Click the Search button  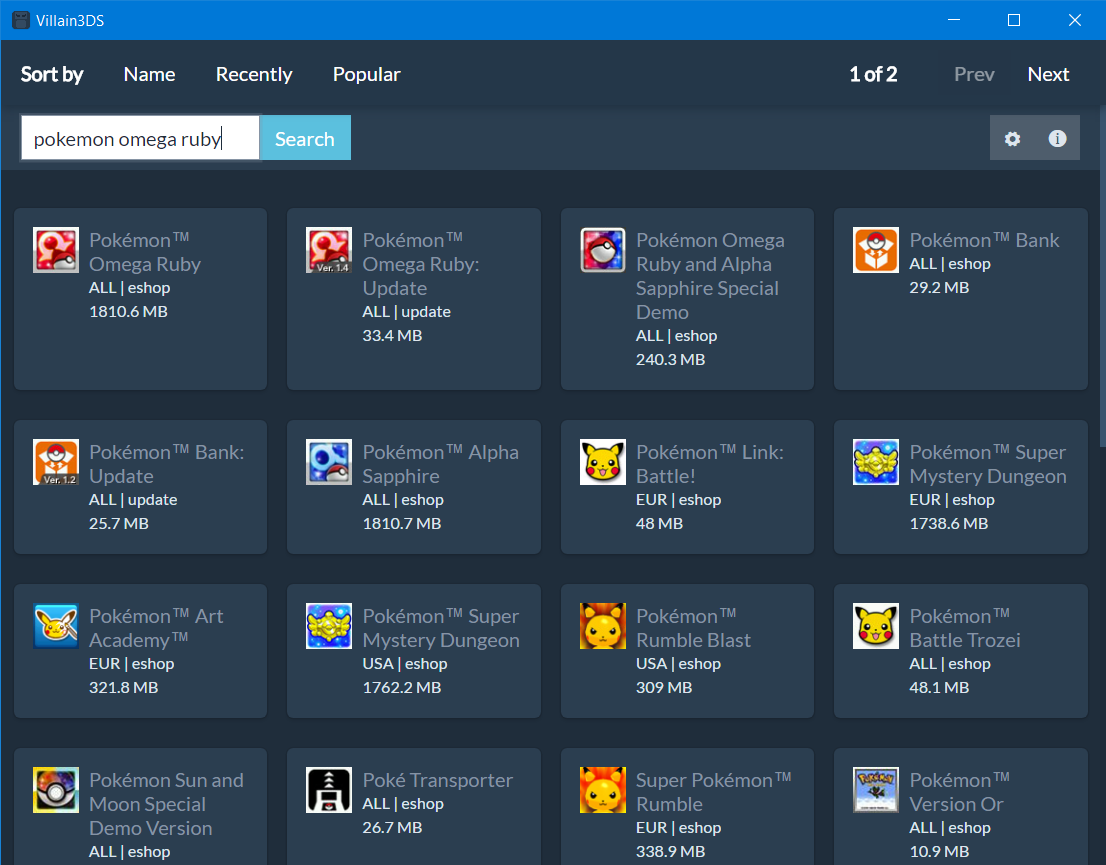pos(305,138)
